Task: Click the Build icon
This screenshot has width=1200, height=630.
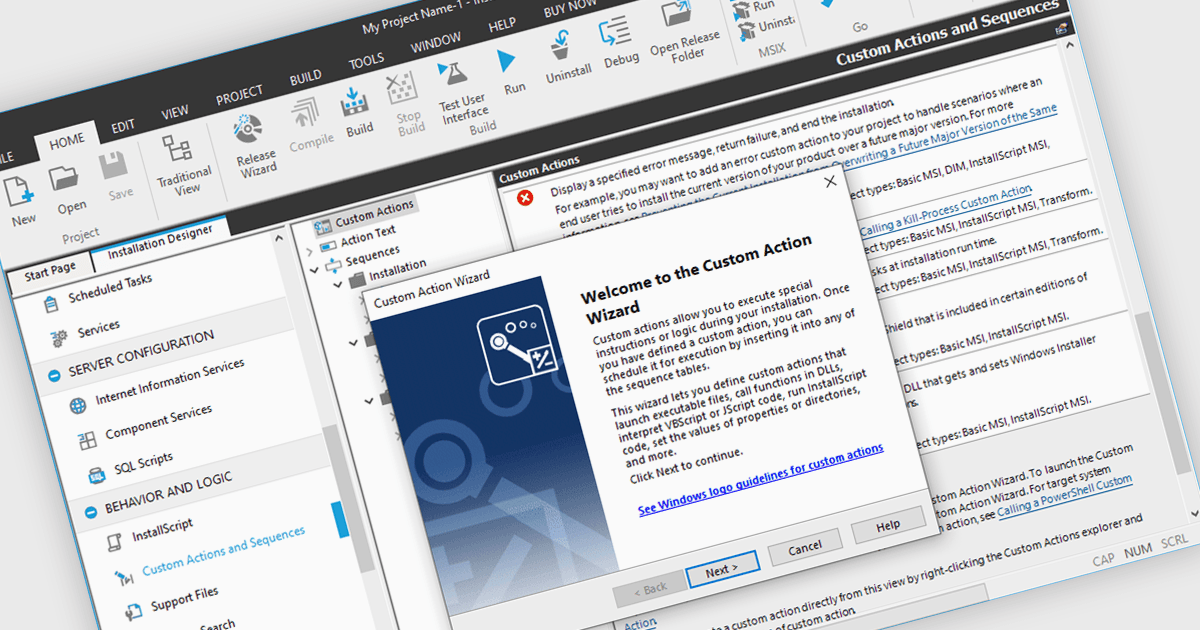Action: point(355,102)
